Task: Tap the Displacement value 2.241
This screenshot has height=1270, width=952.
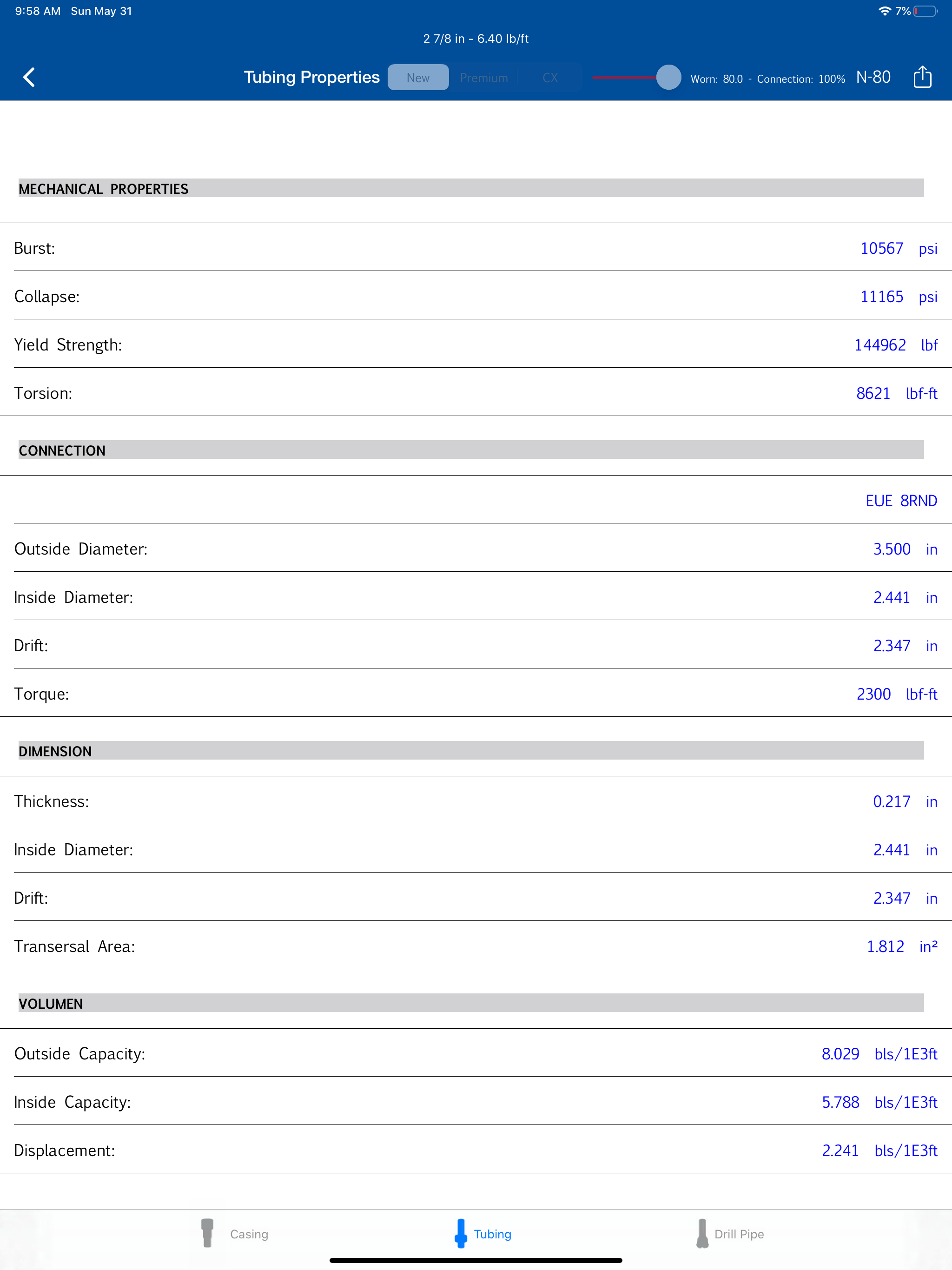Action: (840, 1150)
